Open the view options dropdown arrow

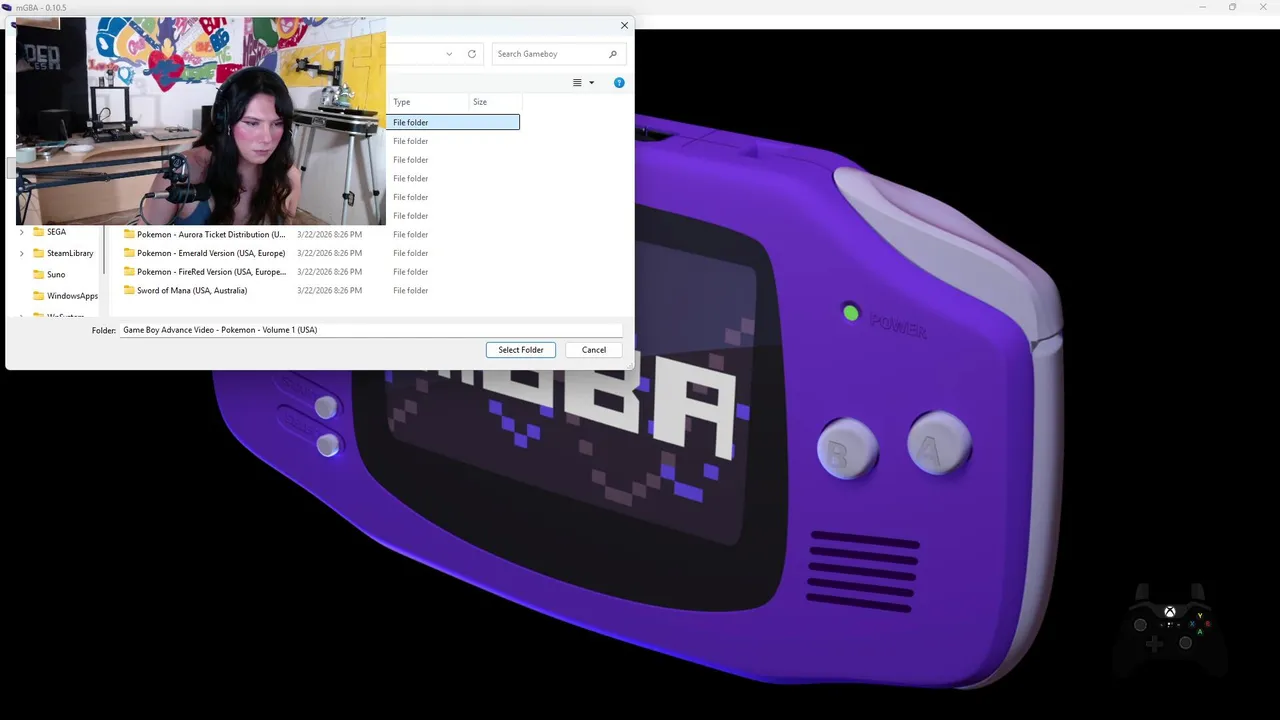point(591,83)
